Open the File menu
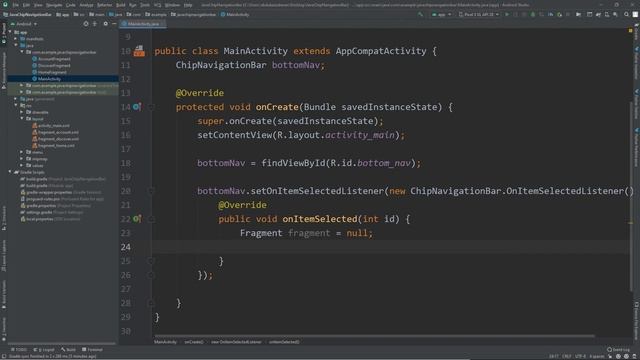Viewport: 640px width, 360px height. (16, 5)
